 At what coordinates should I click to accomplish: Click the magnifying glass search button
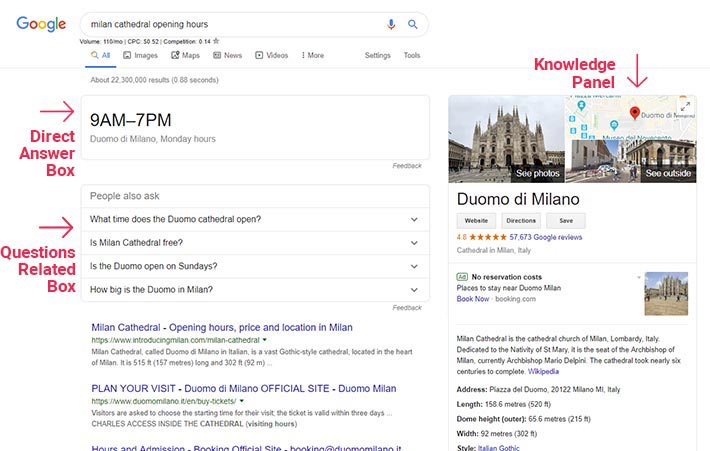pyautogui.click(x=413, y=24)
